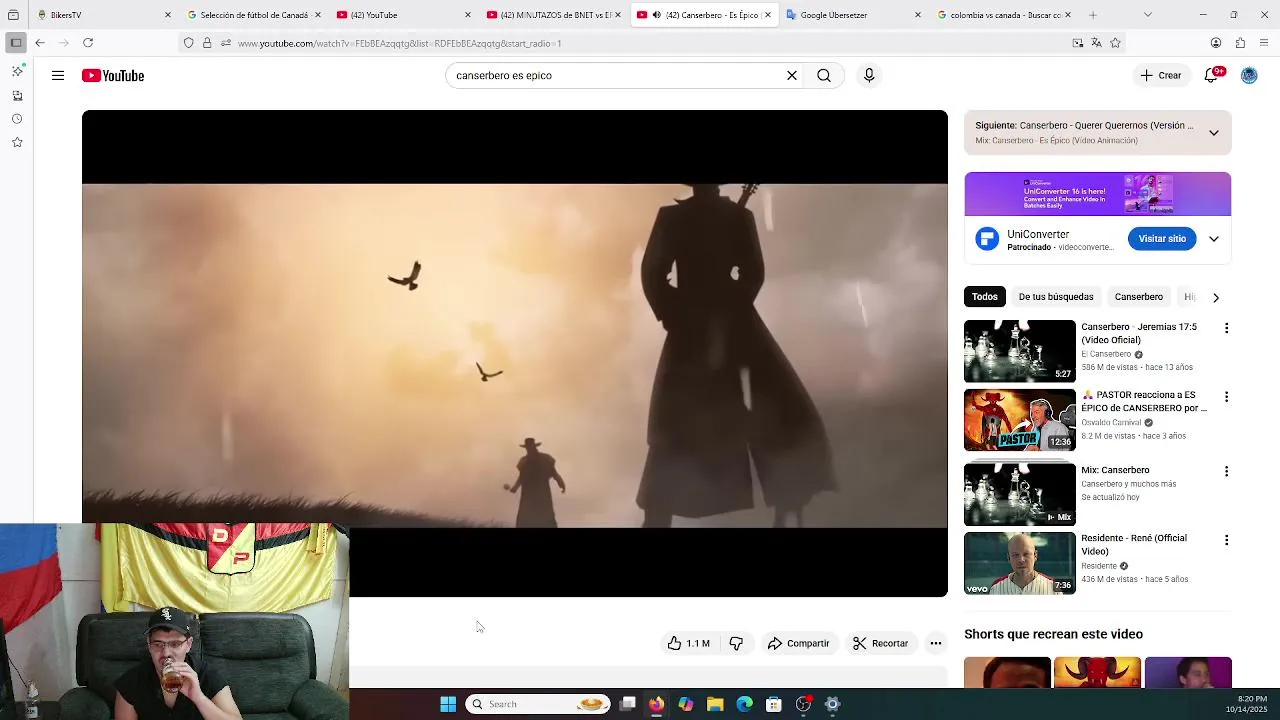Click the Windows taskbar Search box
Screen dimensions: 1280x720
539,704
